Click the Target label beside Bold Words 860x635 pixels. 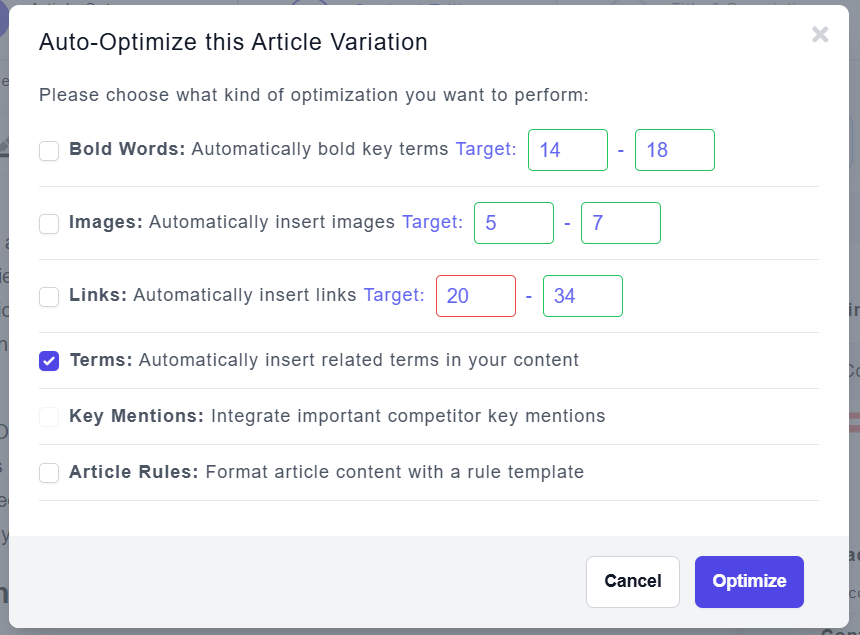[x=486, y=150]
